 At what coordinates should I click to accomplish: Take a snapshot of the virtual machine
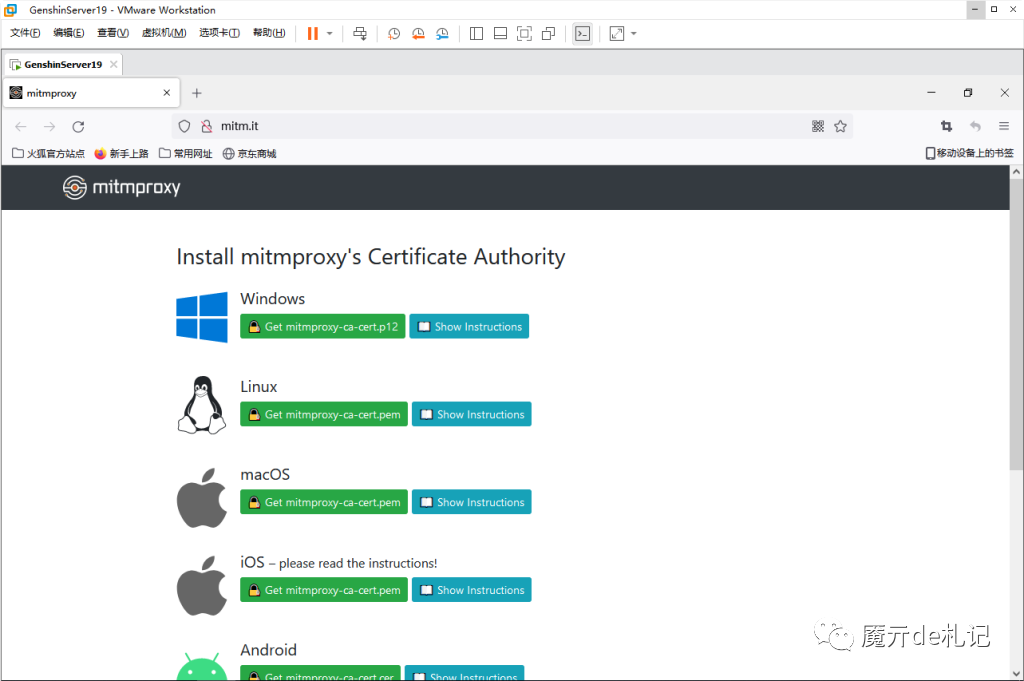[x=394, y=33]
